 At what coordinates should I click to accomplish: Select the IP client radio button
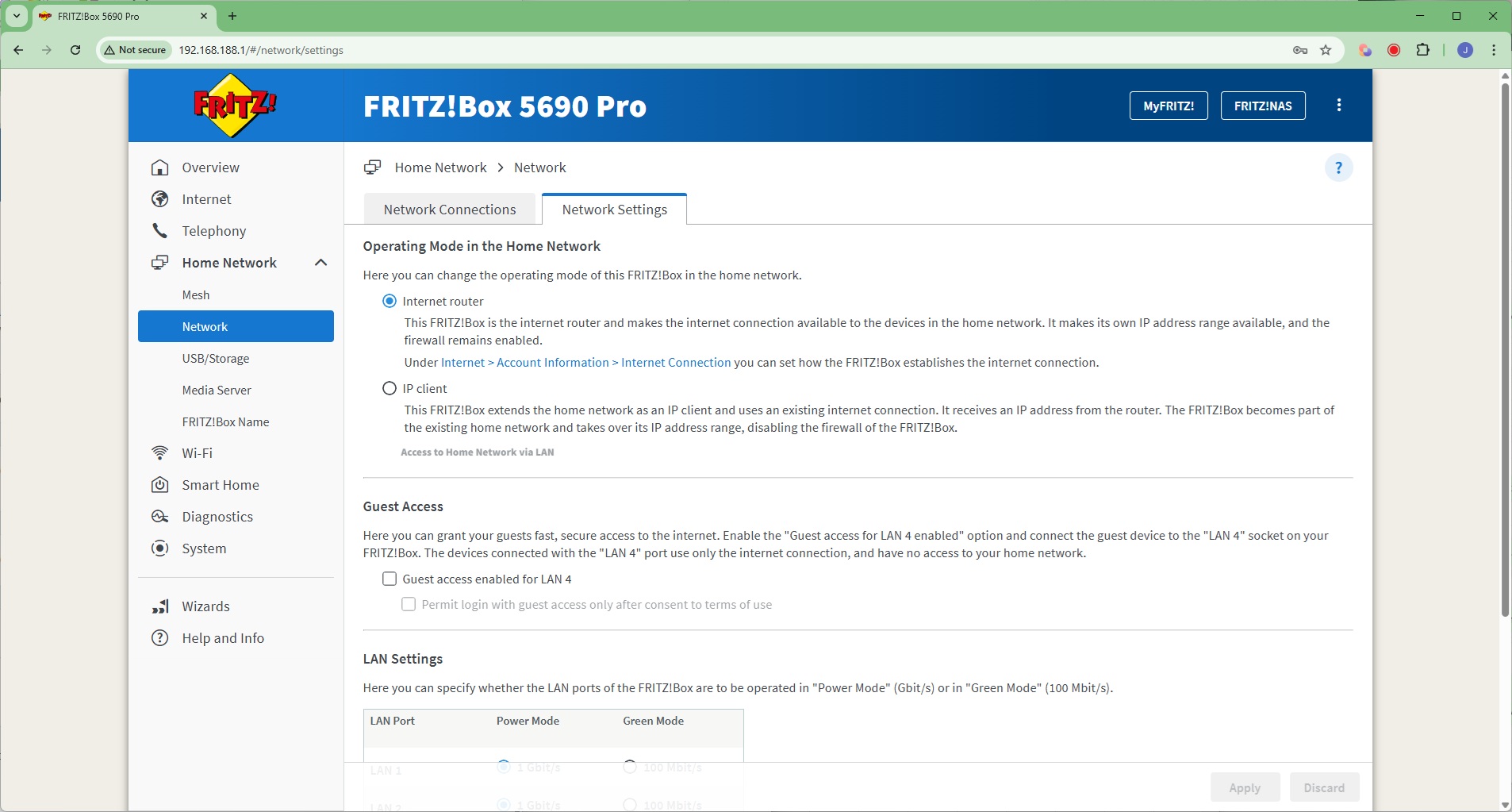[x=390, y=388]
